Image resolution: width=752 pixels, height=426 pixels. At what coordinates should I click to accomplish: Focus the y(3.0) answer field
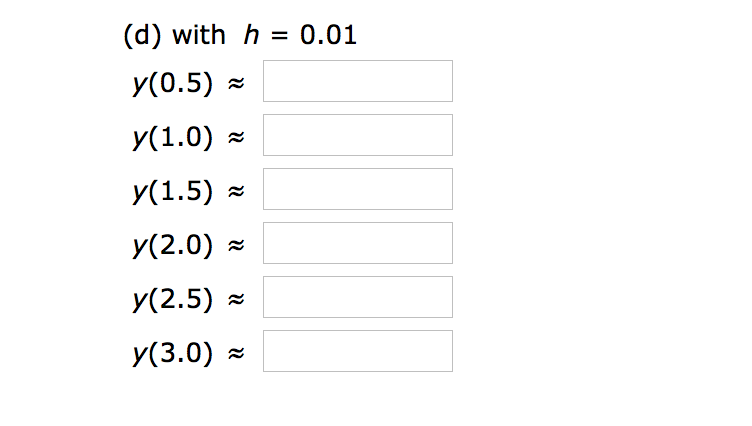coord(358,351)
